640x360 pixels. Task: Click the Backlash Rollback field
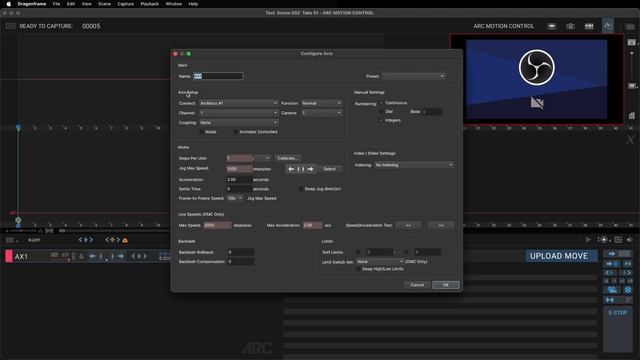point(241,252)
